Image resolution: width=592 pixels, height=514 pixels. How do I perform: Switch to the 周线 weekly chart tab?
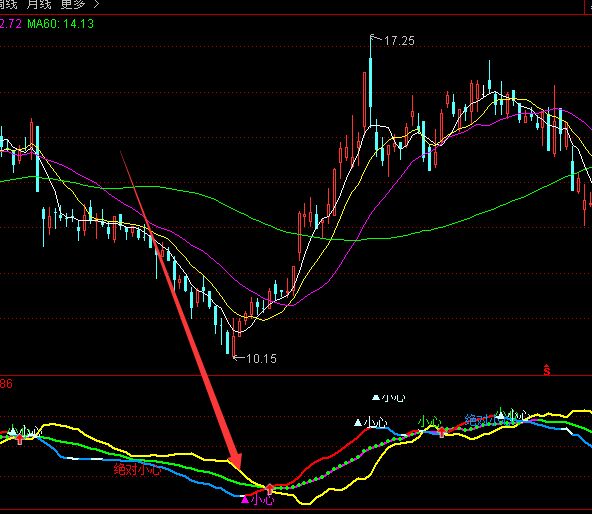click(8, 5)
